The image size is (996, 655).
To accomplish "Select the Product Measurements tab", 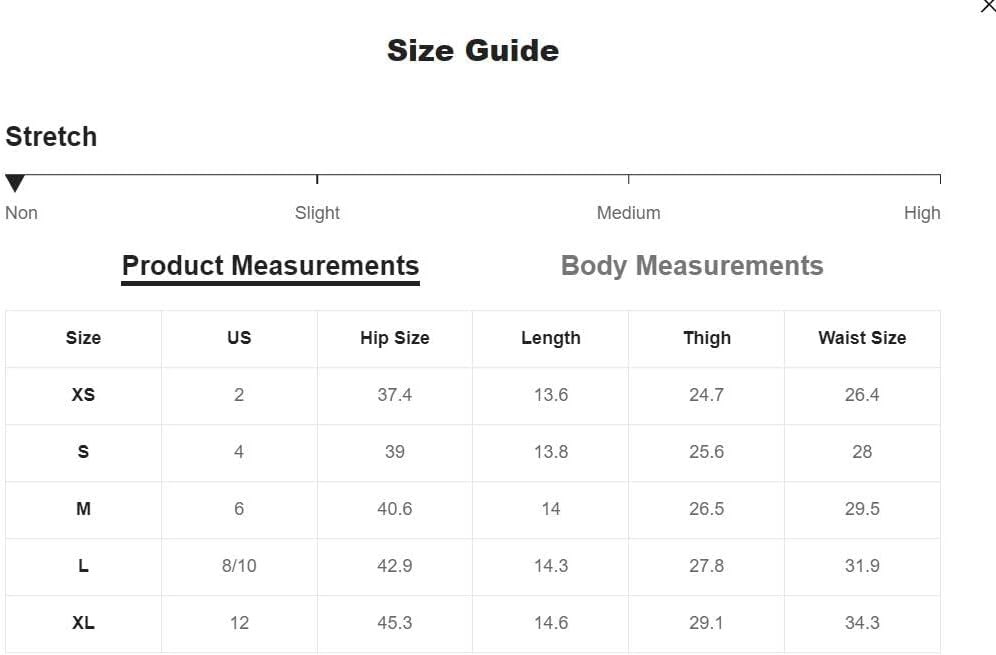I will [270, 266].
